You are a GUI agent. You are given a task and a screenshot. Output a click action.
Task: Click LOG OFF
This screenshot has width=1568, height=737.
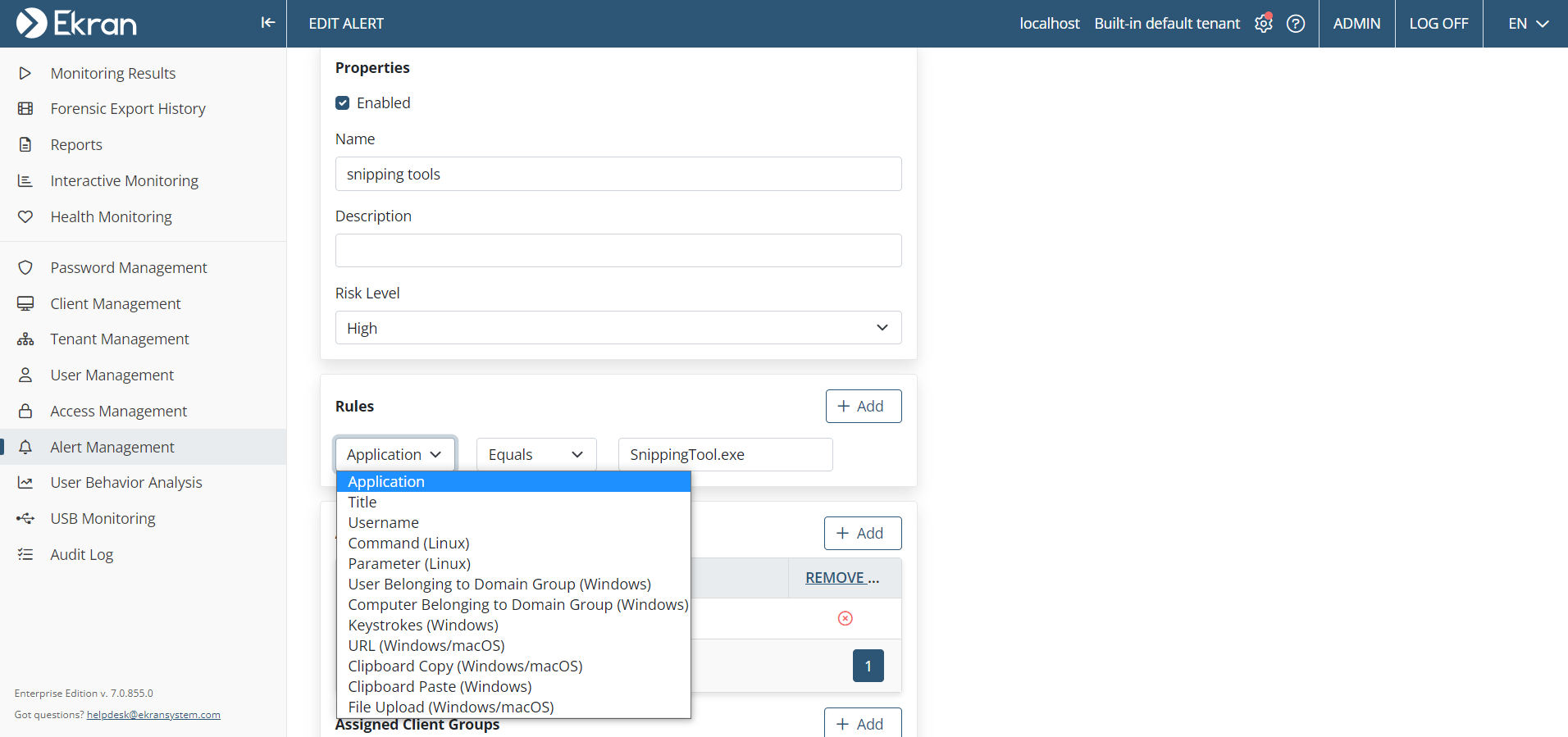[x=1438, y=24]
